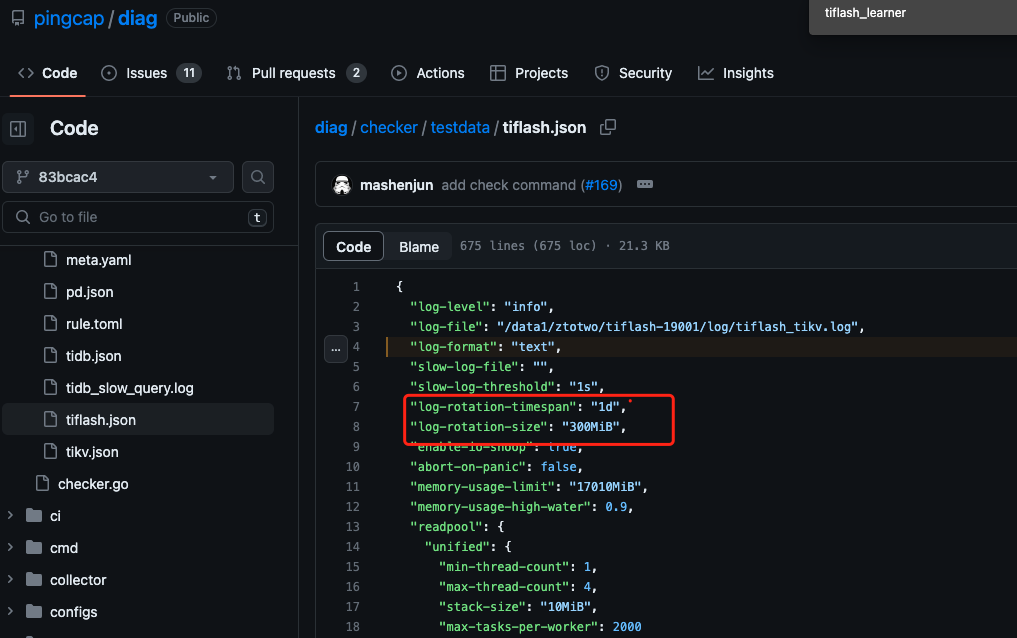1017x638 pixels.
Task: Click the cmd folder icon
Action: coord(34,547)
